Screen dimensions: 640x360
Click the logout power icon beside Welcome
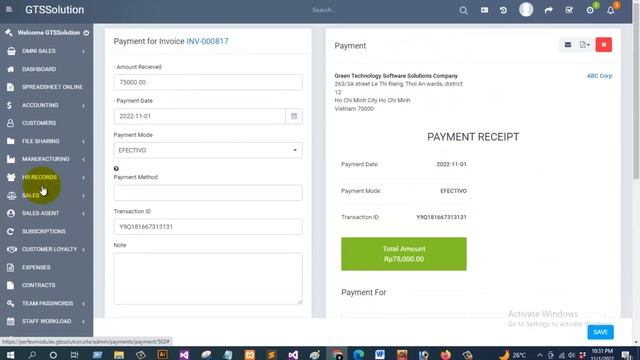click(x=86, y=33)
